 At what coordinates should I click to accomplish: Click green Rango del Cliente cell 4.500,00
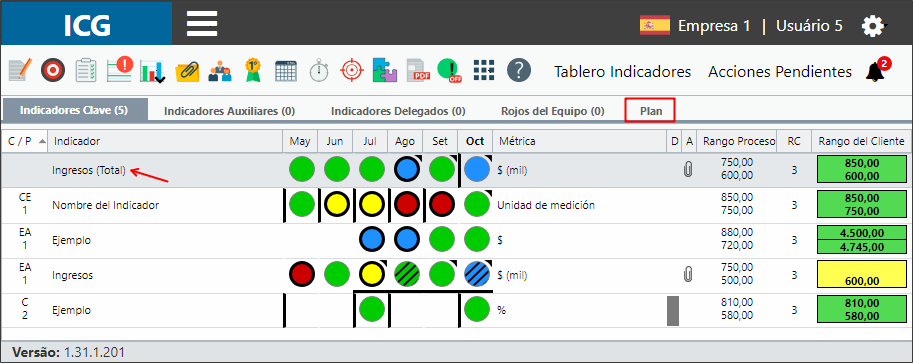pos(862,233)
